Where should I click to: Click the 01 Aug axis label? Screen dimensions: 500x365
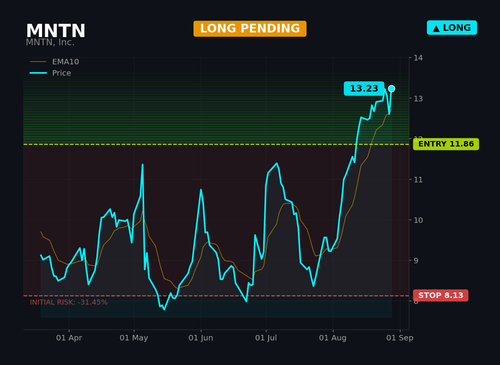coord(333,338)
